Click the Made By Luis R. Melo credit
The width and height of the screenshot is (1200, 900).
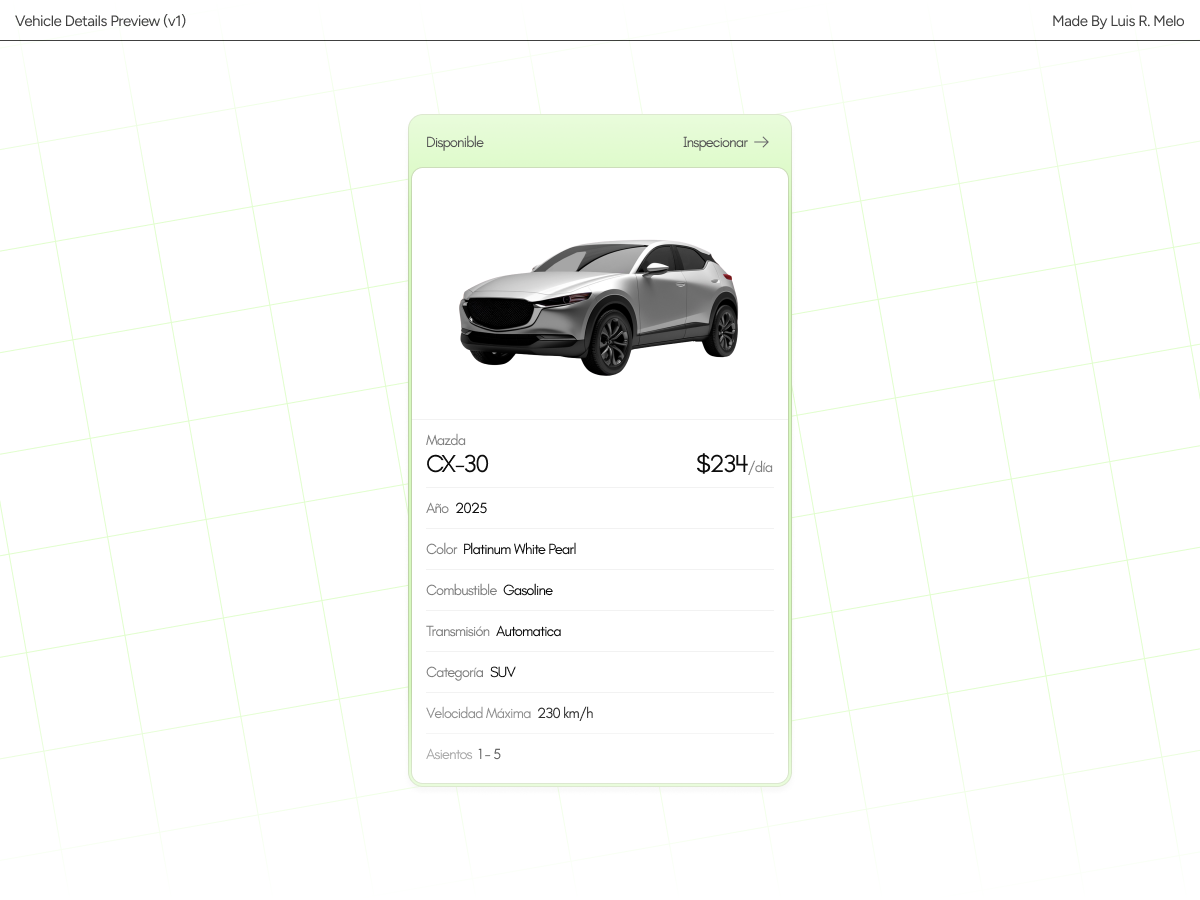(x=1117, y=20)
